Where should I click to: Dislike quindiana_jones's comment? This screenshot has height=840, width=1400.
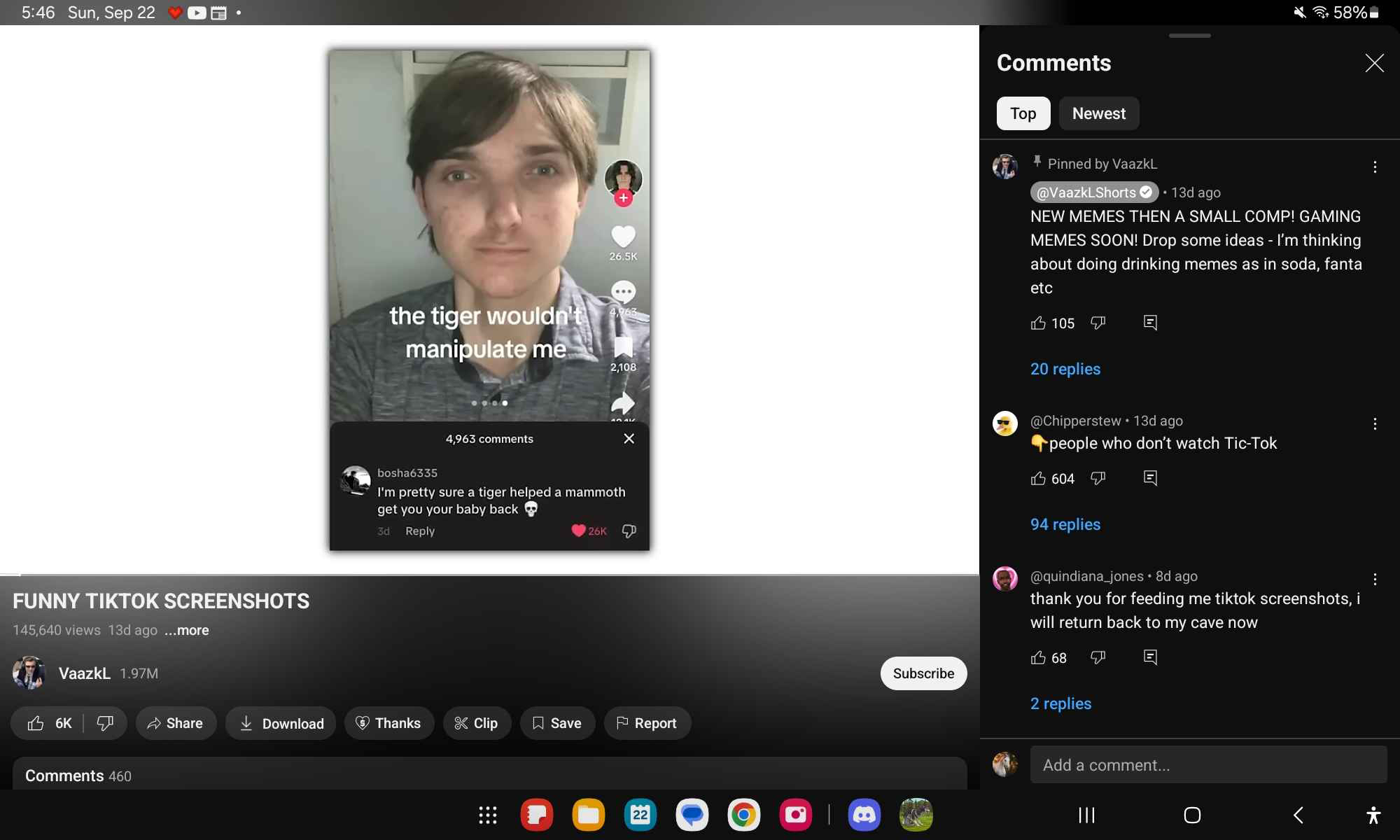1098,657
